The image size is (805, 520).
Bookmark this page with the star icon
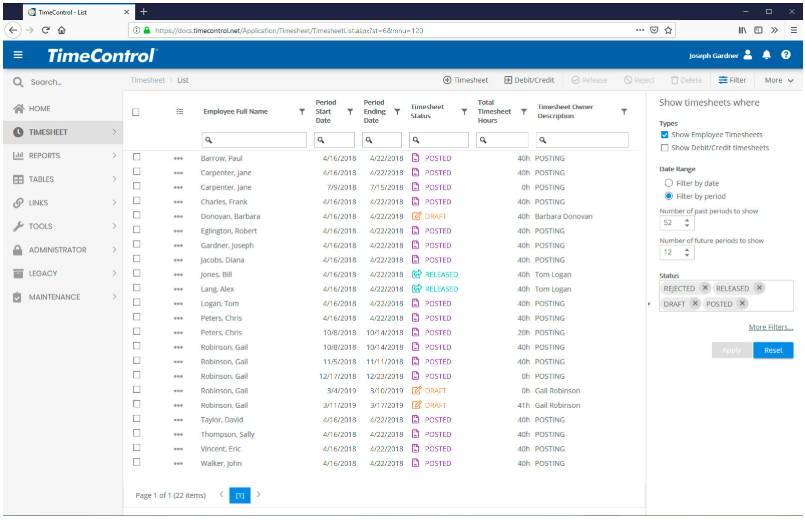click(668, 30)
